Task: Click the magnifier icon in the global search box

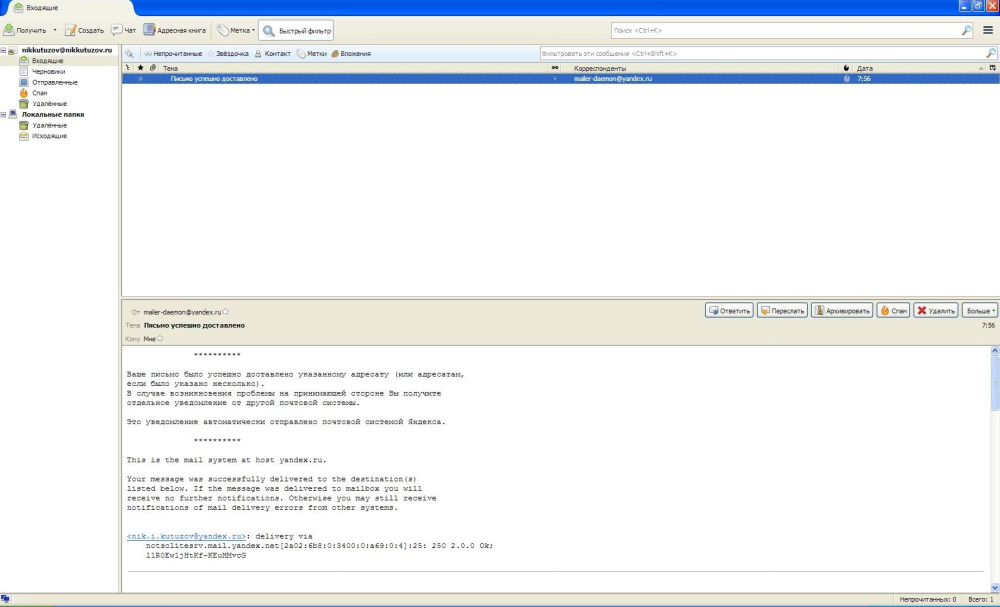Action: [x=966, y=30]
